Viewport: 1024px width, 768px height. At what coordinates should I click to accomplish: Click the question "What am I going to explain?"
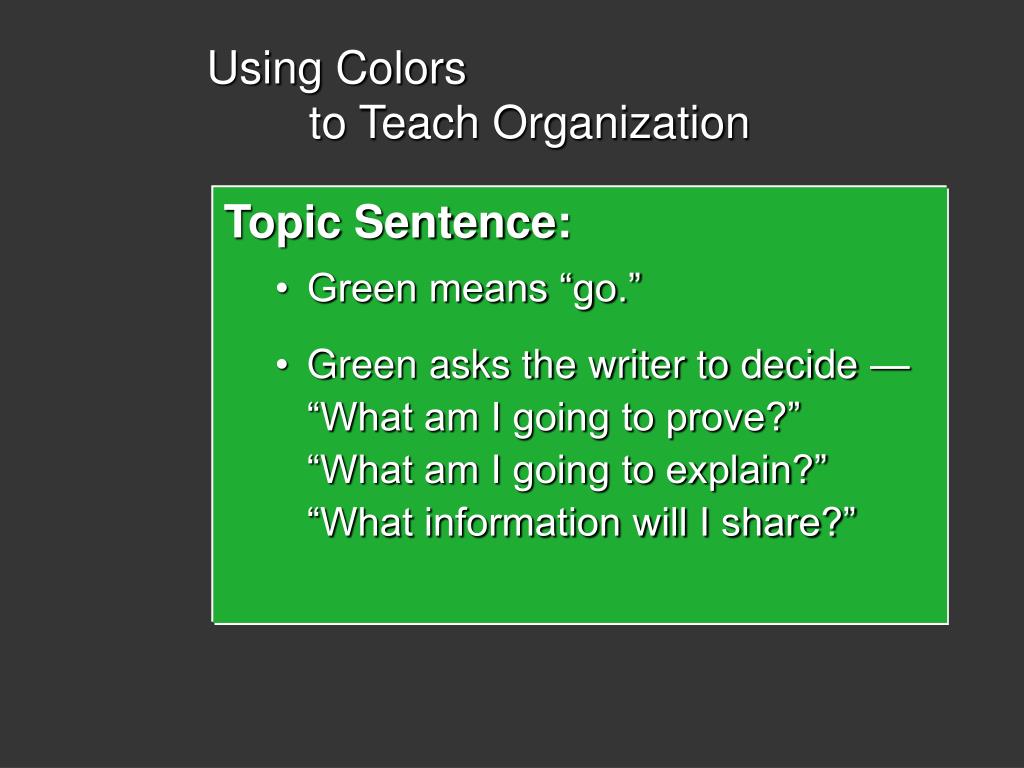coord(568,470)
